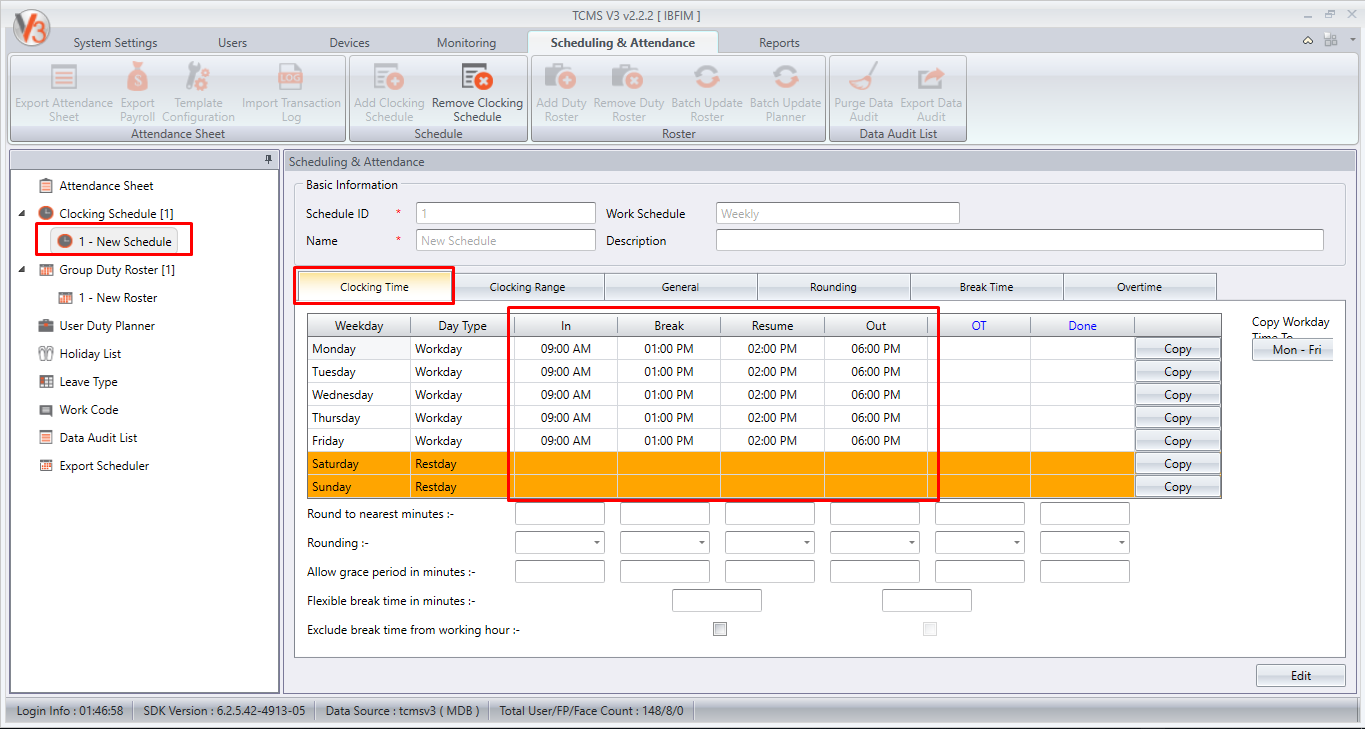Screen dimensions: 1365x729
Task: Open the Devices ribbon tab
Action: (x=349, y=43)
